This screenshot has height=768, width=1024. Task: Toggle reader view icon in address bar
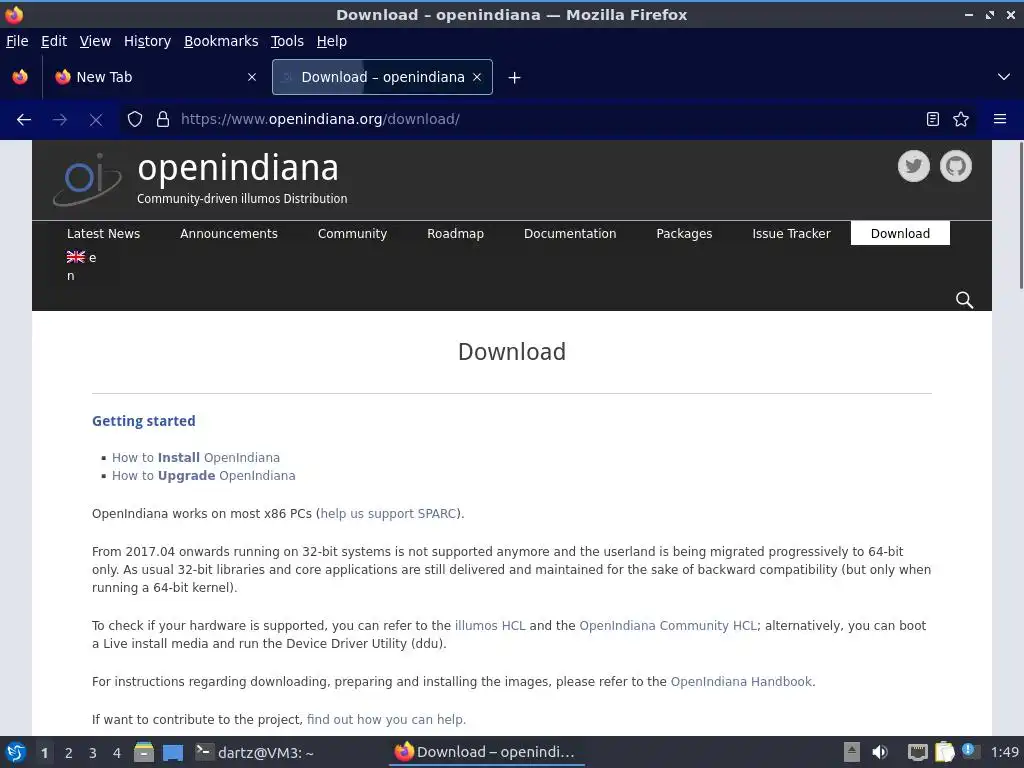coord(933,119)
